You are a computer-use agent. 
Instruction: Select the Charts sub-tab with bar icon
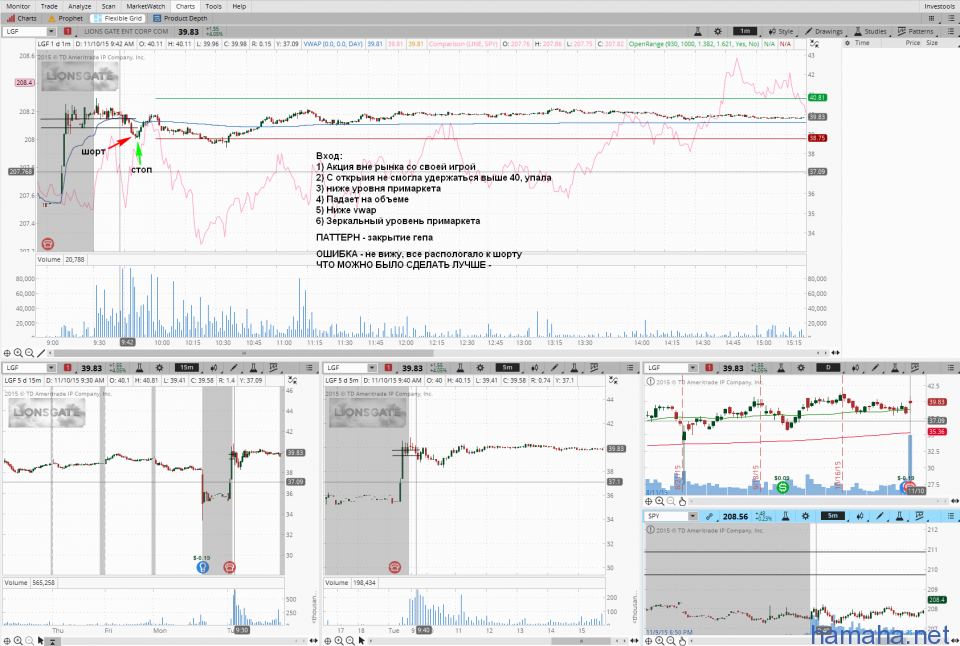click(x=22, y=18)
